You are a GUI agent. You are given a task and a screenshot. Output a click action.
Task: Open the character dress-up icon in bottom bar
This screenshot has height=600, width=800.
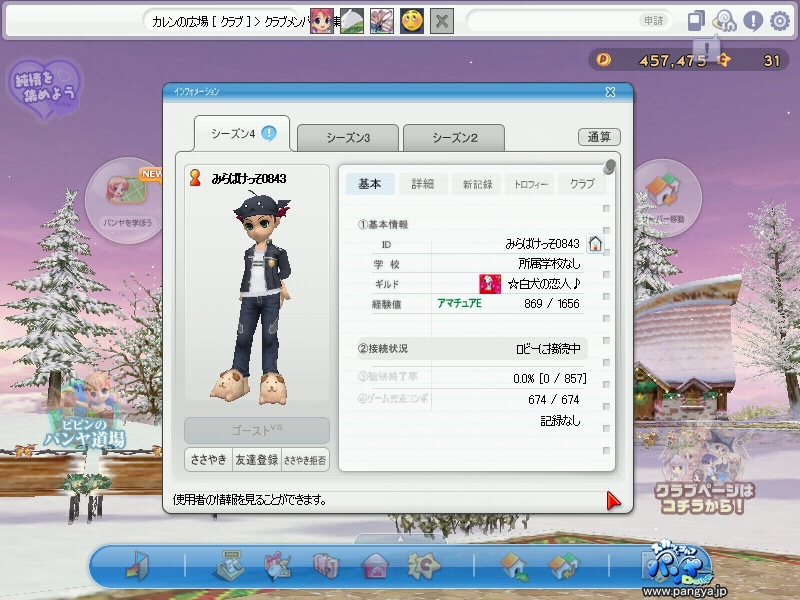(x=278, y=565)
